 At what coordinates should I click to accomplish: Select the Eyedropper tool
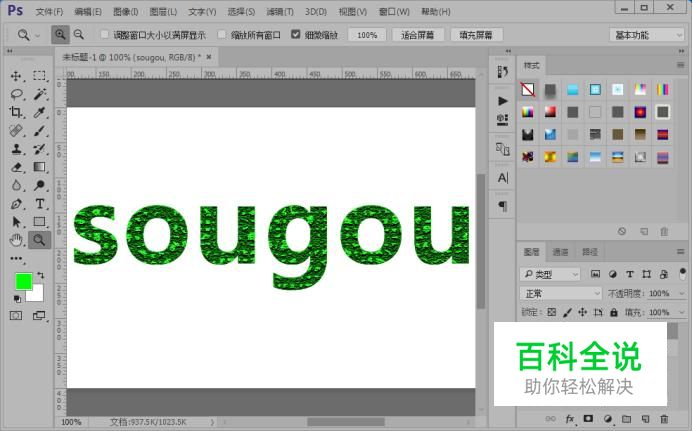pos(39,112)
